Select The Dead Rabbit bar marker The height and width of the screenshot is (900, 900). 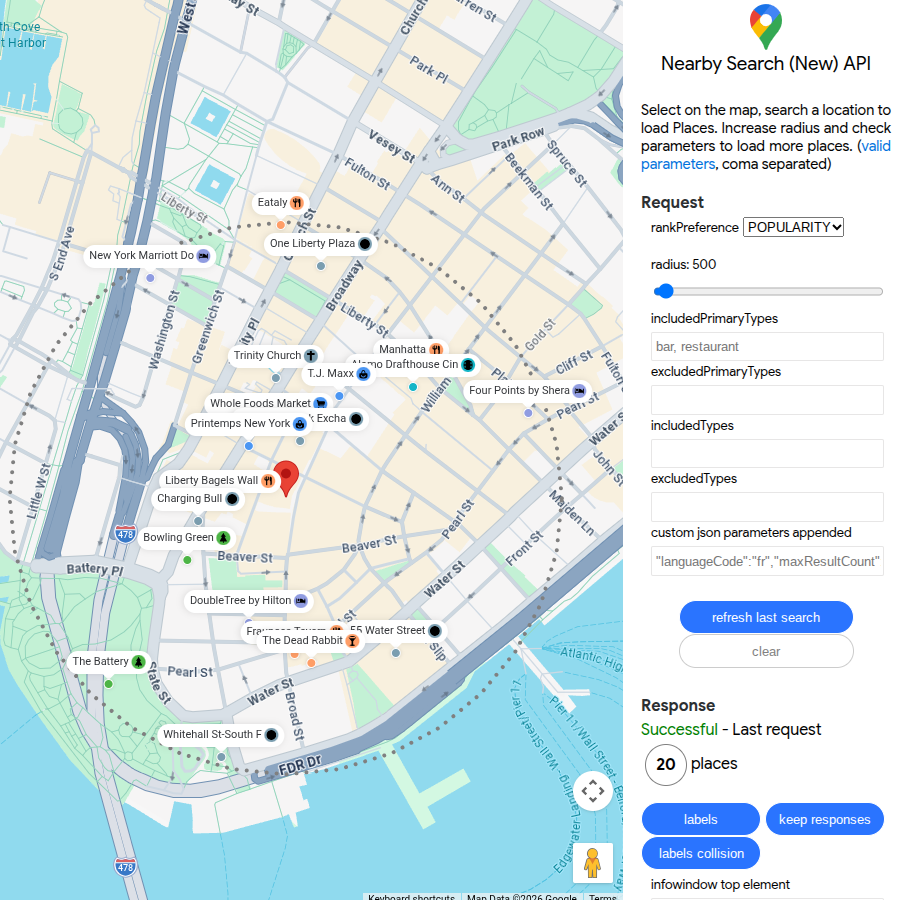pyautogui.click(x=310, y=641)
